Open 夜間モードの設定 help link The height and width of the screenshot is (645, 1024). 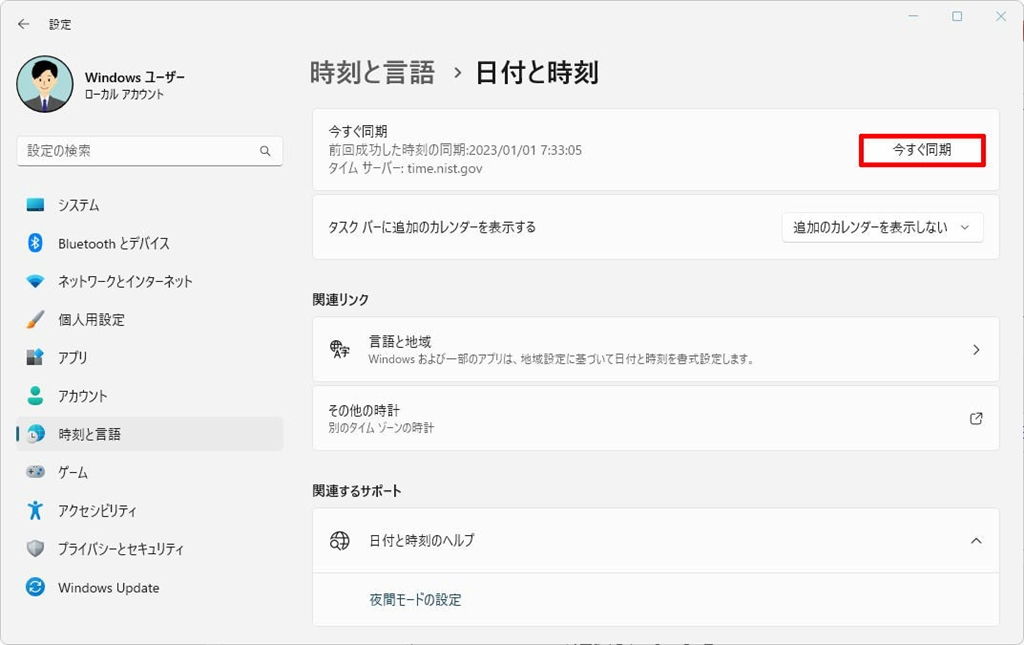click(415, 599)
